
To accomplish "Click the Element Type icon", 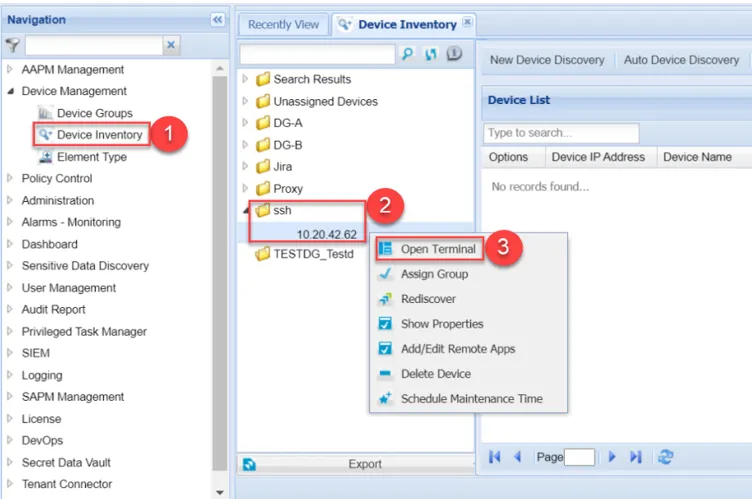I will pyautogui.click(x=45, y=157).
